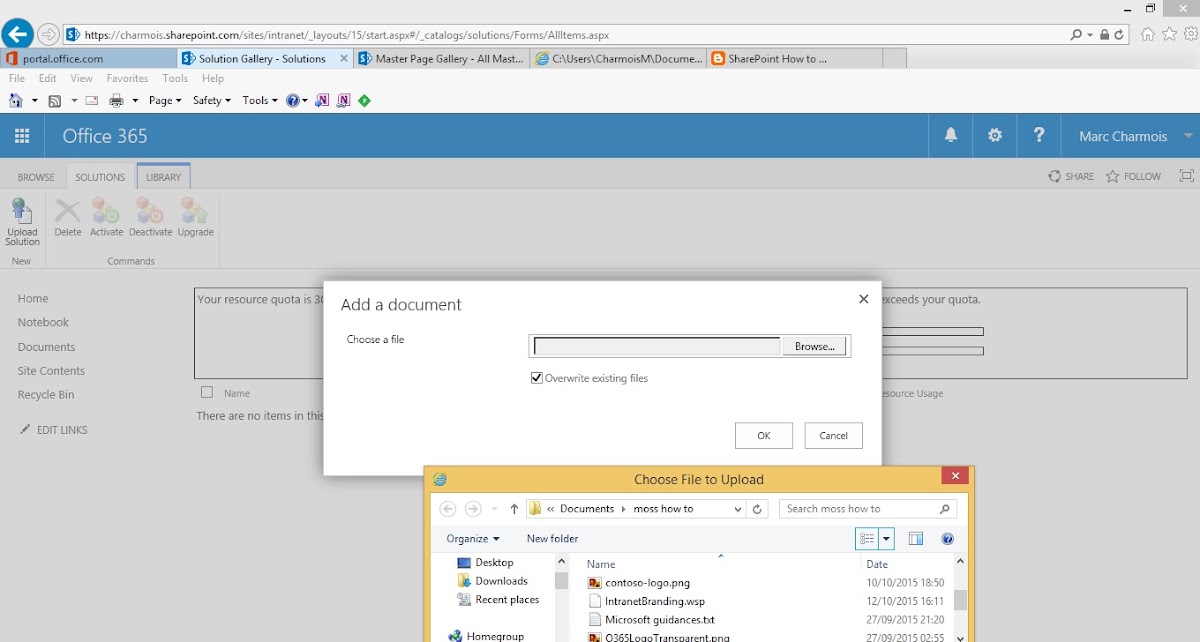Open the print options dropdown arrow
This screenshot has width=1200, height=642.
(135, 100)
